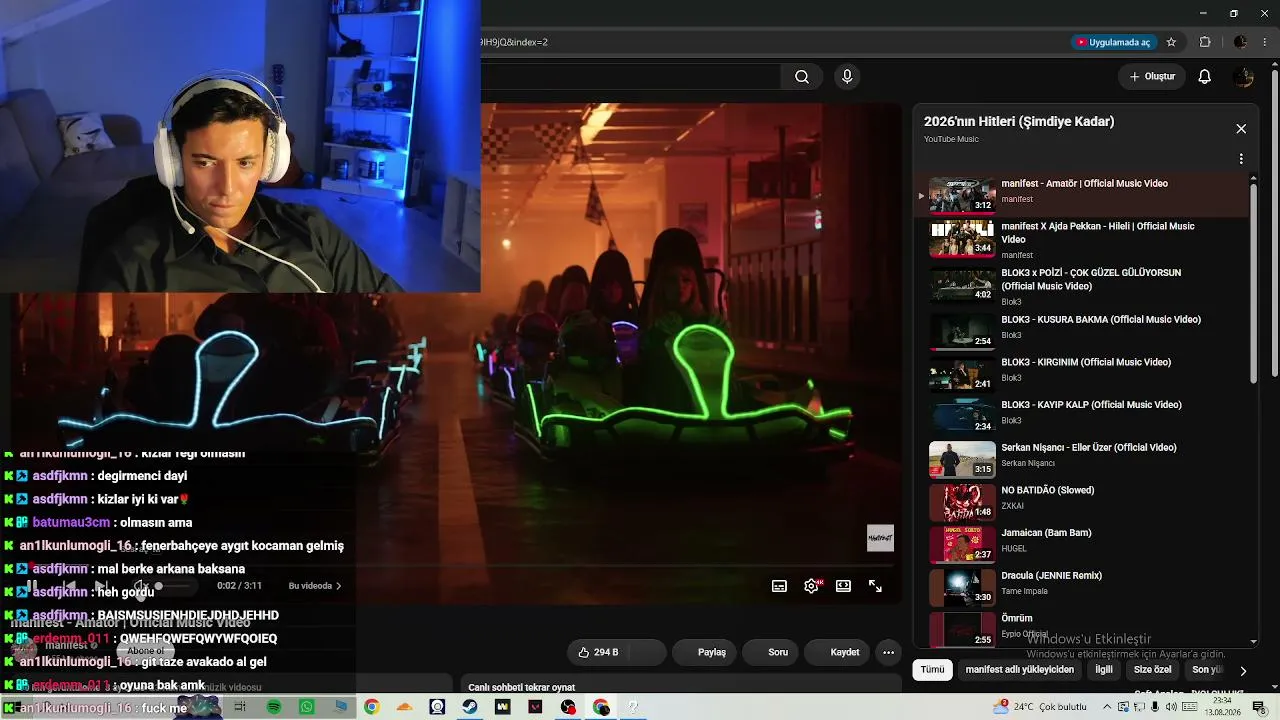1280x720 pixels.
Task: Show more filter chips with right arrow
Action: pyautogui.click(x=1243, y=671)
